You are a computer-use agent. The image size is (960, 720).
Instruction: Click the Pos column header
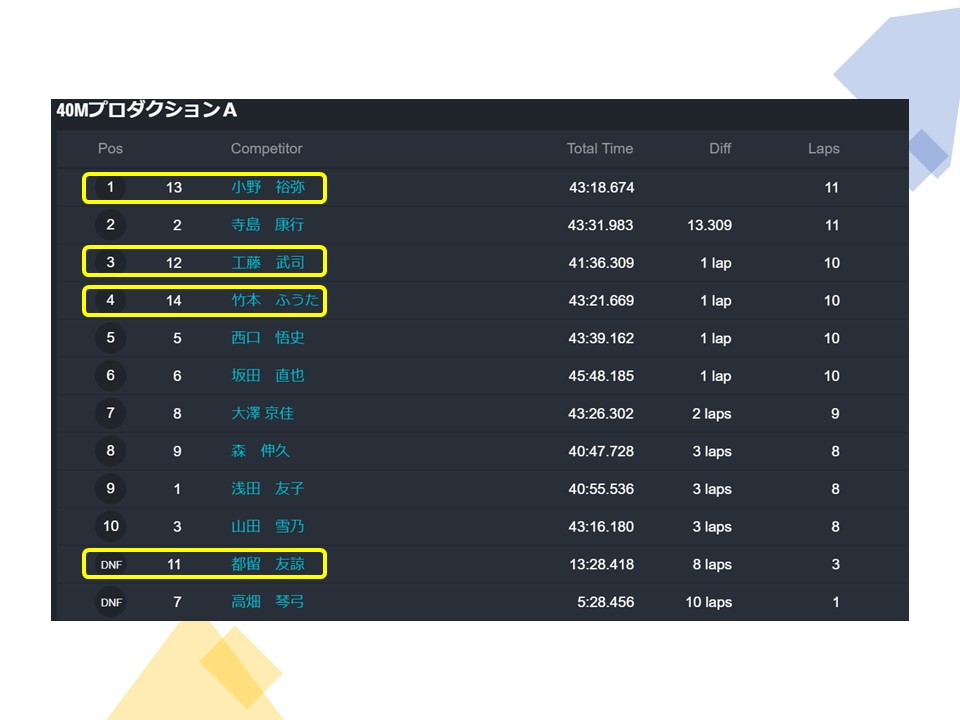coord(110,149)
